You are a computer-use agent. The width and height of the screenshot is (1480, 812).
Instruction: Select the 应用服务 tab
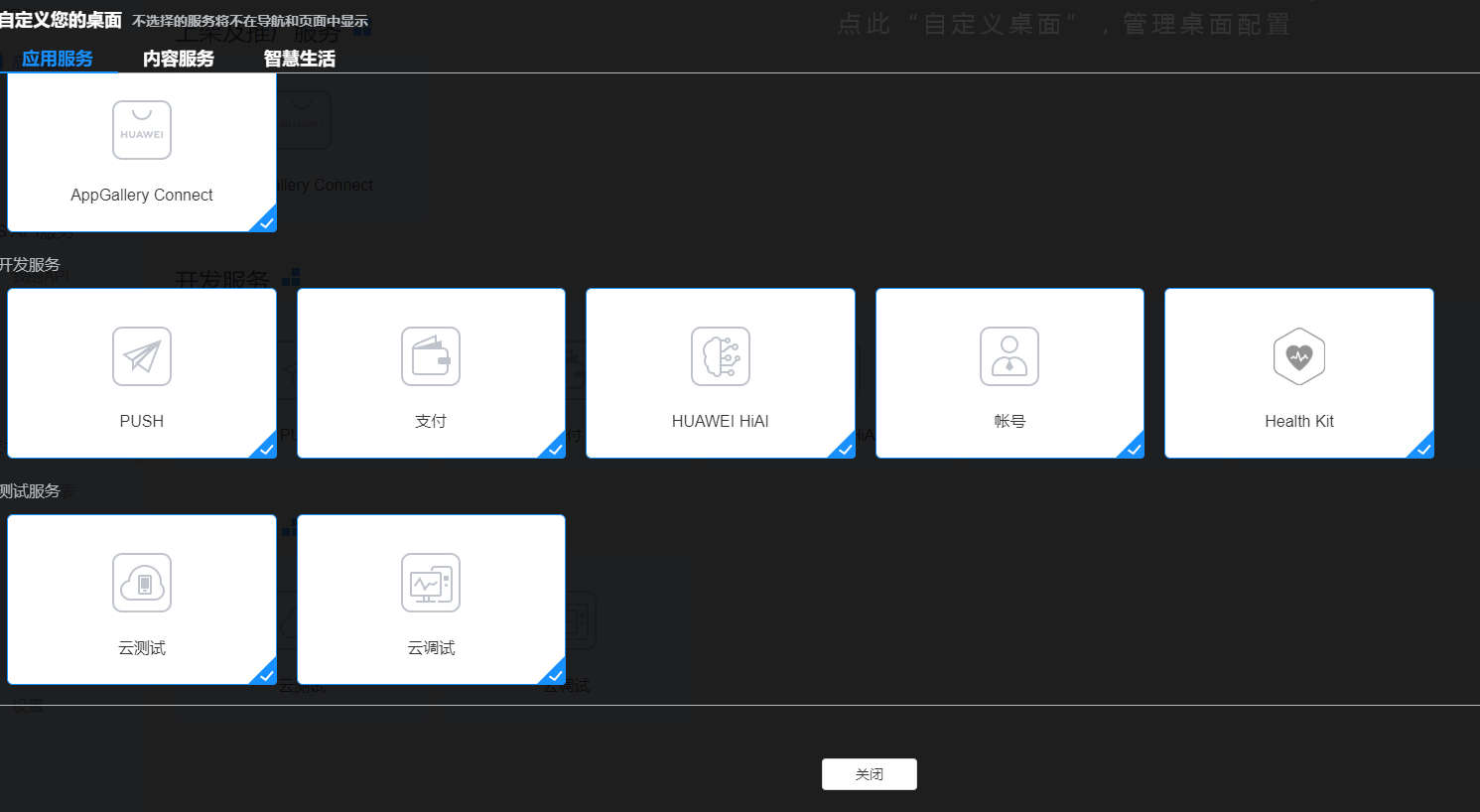click(58, 59)
